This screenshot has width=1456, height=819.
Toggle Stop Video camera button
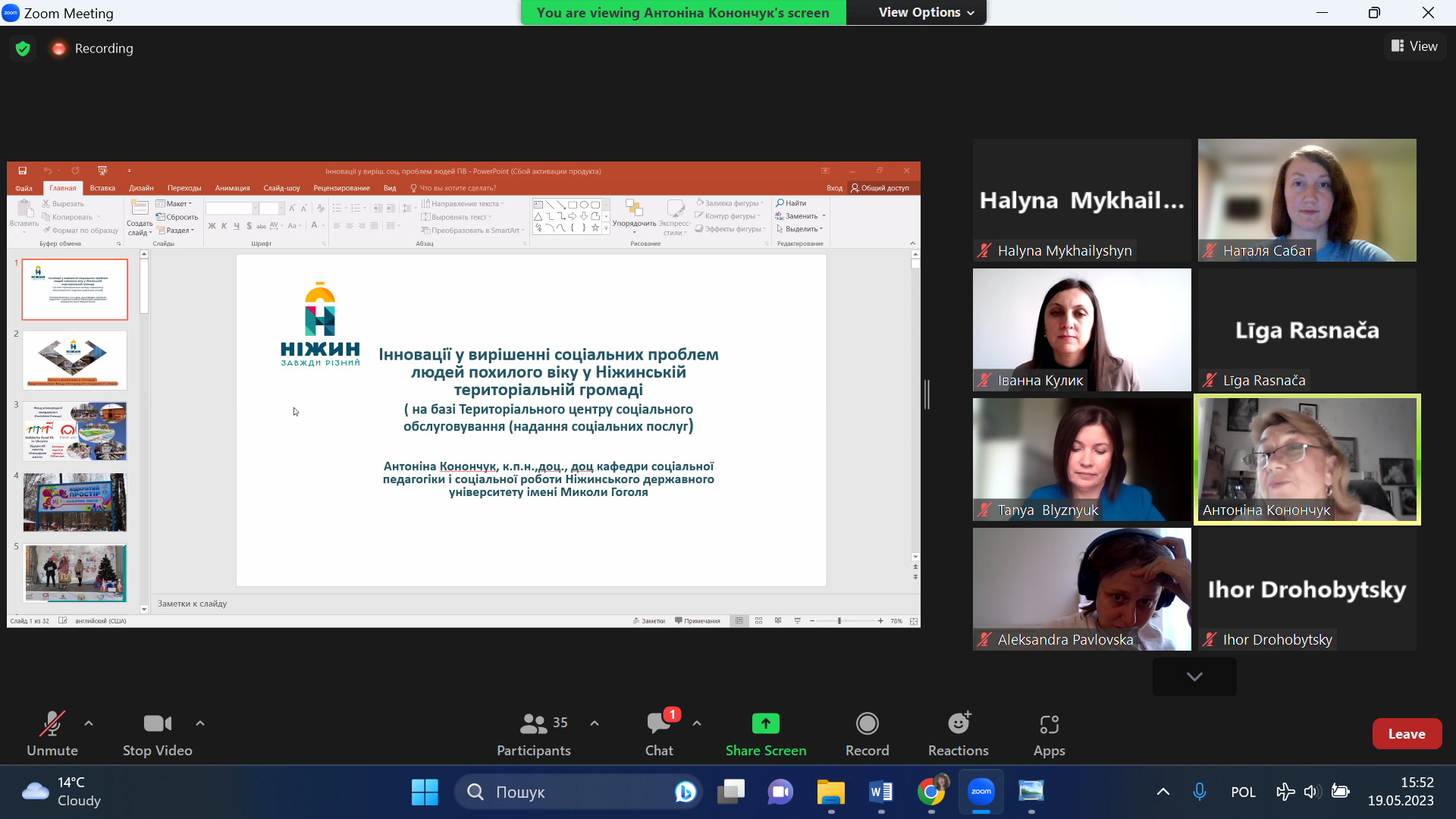click(157, 724)
